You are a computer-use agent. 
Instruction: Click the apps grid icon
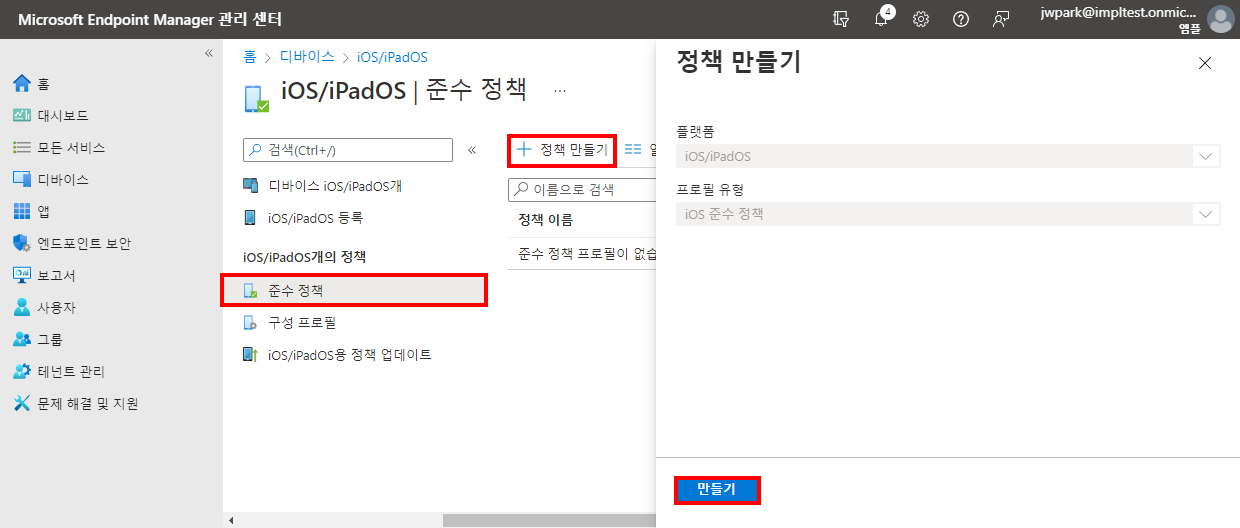click(x=22, y=211)
